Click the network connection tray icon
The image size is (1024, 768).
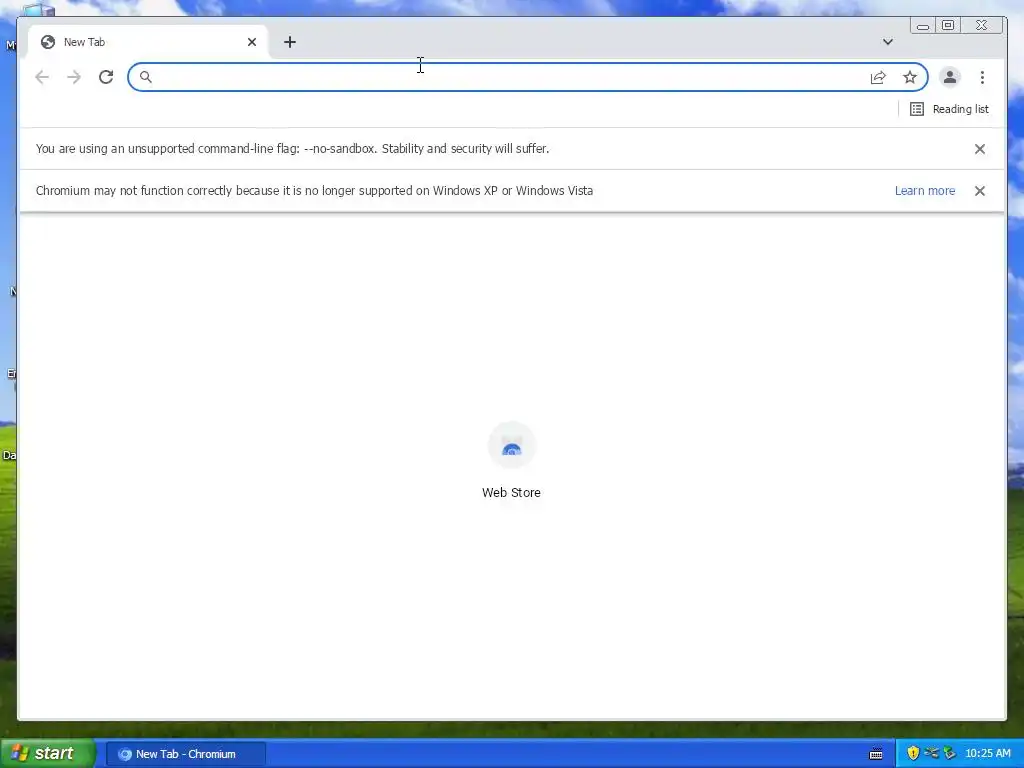pos(931,753)
